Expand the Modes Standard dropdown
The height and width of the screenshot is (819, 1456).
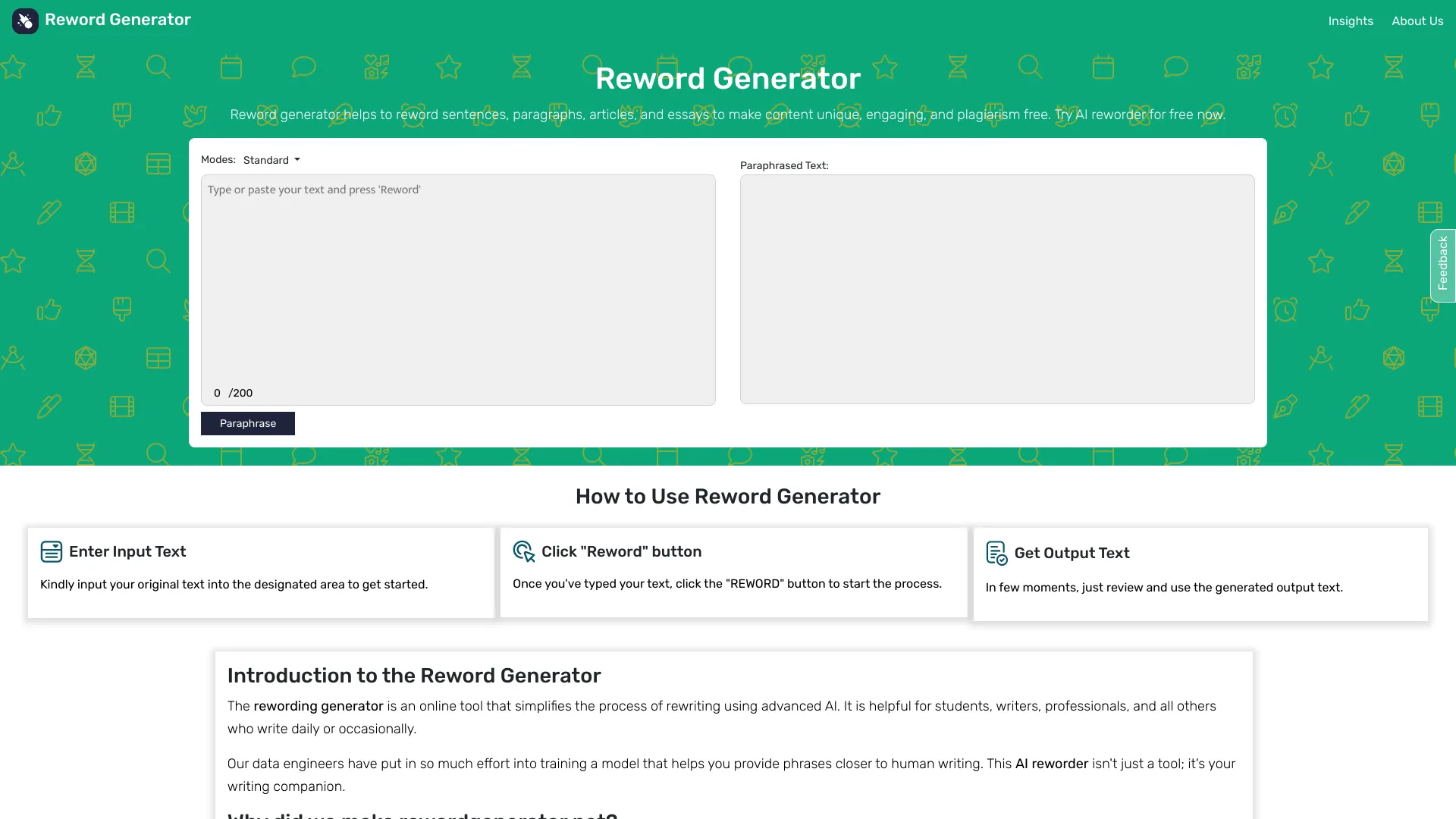tap(271, 159)
